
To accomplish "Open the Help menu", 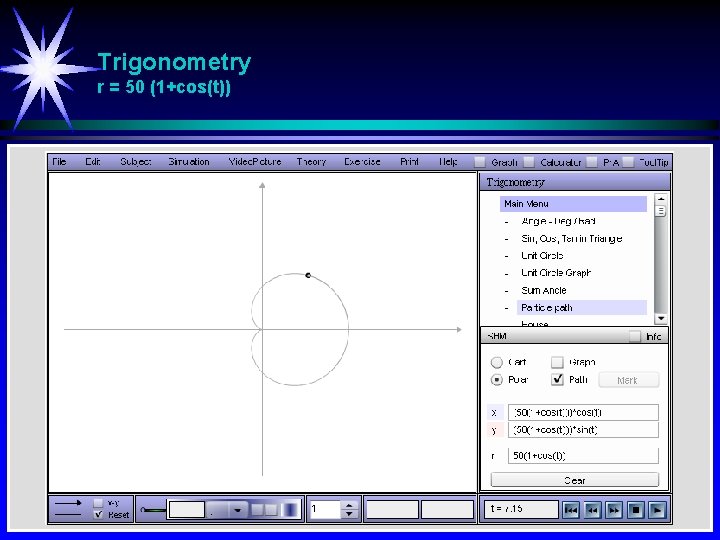I will 448,162.
